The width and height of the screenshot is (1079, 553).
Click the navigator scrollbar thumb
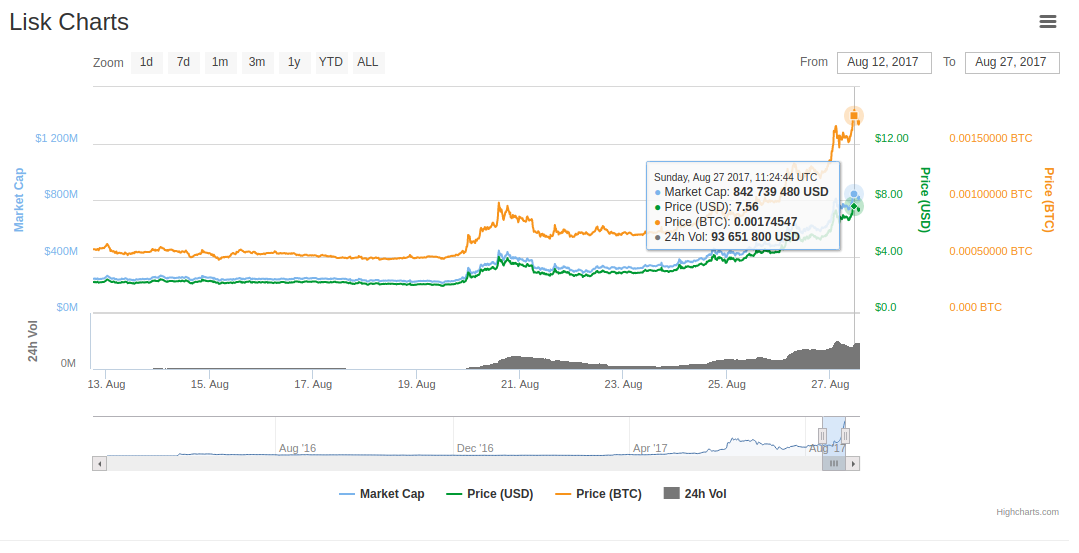pyautogui.click(x=834, y=464)
